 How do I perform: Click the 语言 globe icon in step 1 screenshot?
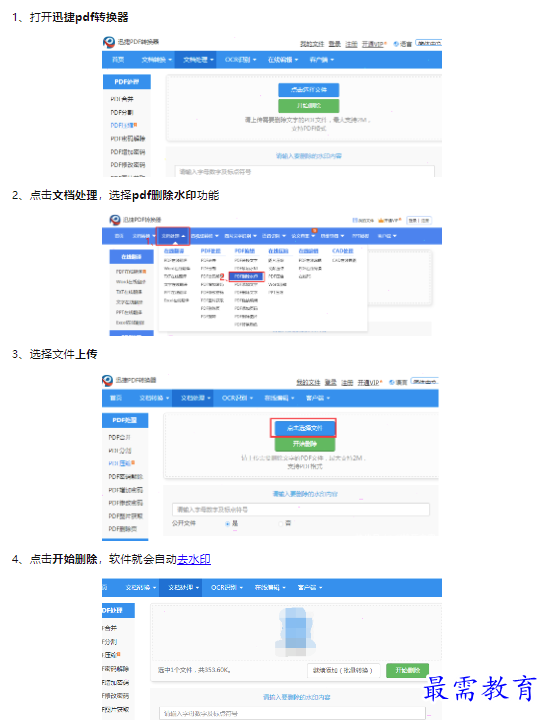[395, 44]
